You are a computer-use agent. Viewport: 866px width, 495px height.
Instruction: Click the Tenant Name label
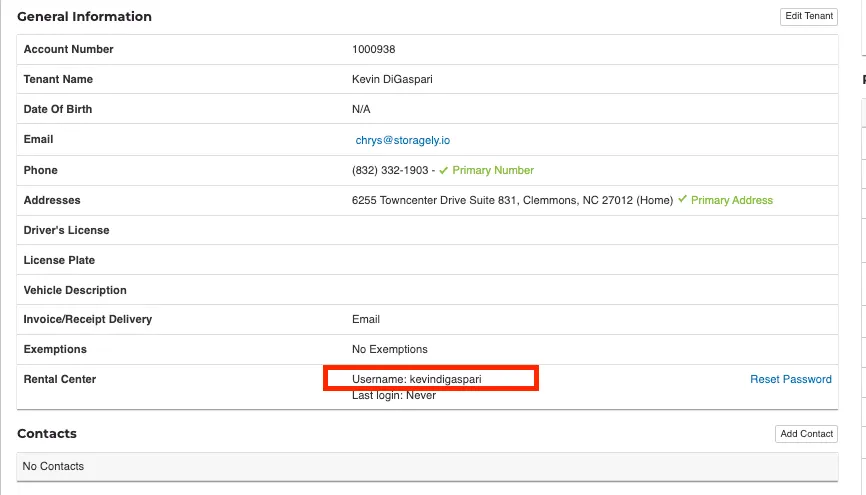pos(58,79)
